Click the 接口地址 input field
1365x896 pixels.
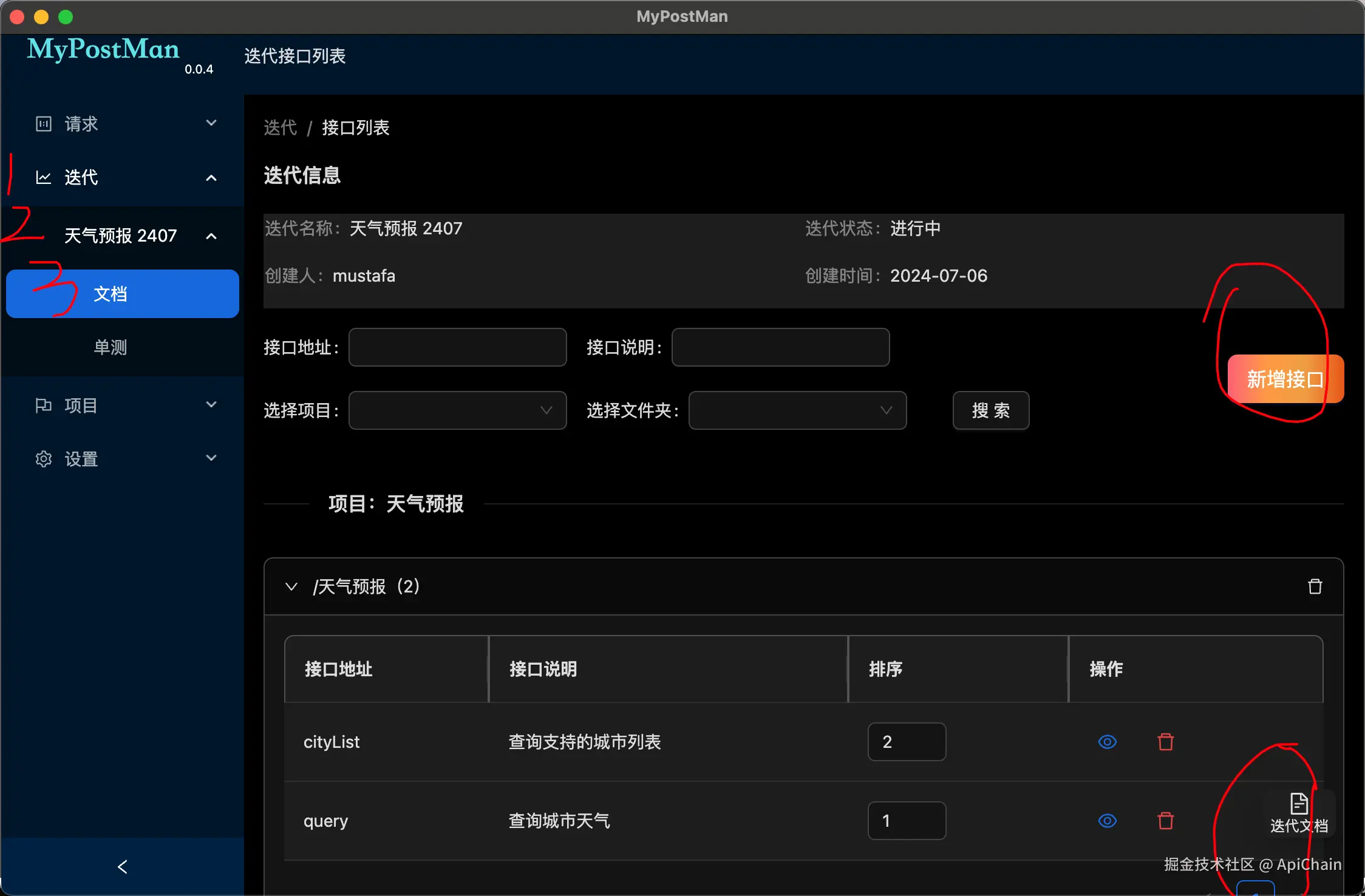point(457,347)
